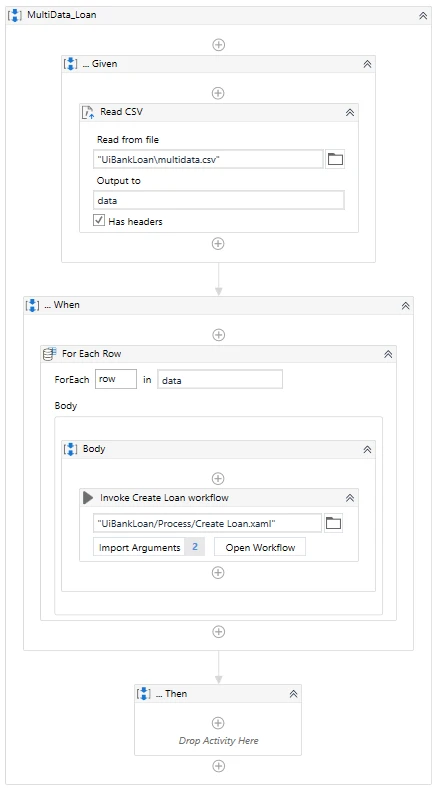435x789 pixels.
Task: Collapse the When sequence
Action: click(x=405, y=305)
